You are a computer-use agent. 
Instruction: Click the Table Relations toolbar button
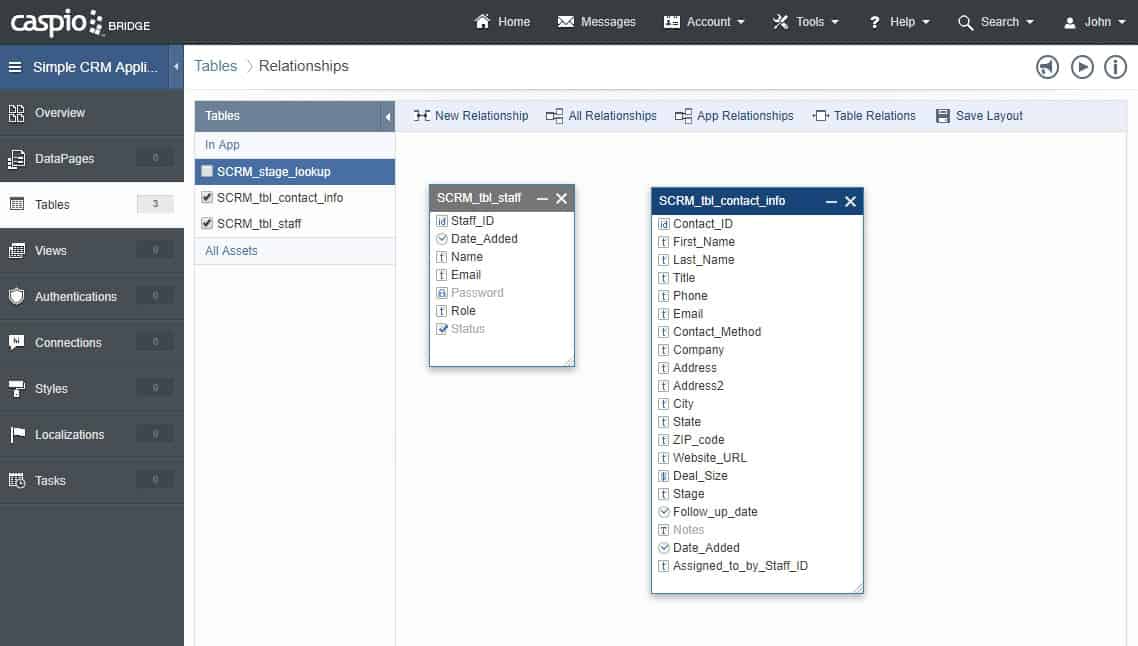pyautogui.click(x=821, y=116)
